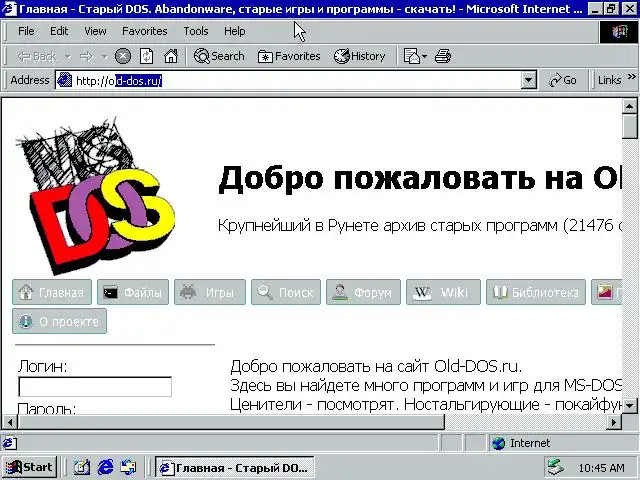Click the Links toolbar label
The image size is (640, 480).
click(x=609, y=80)
